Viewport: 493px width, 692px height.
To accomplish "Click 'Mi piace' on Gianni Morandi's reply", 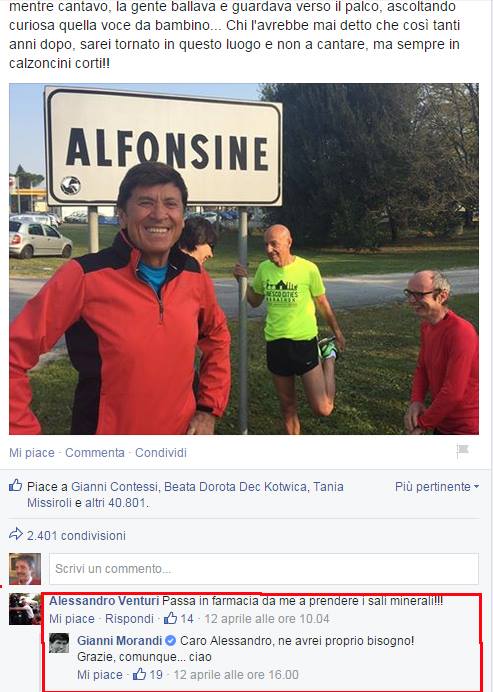I will pyautogui.click(x=100, y=675).
